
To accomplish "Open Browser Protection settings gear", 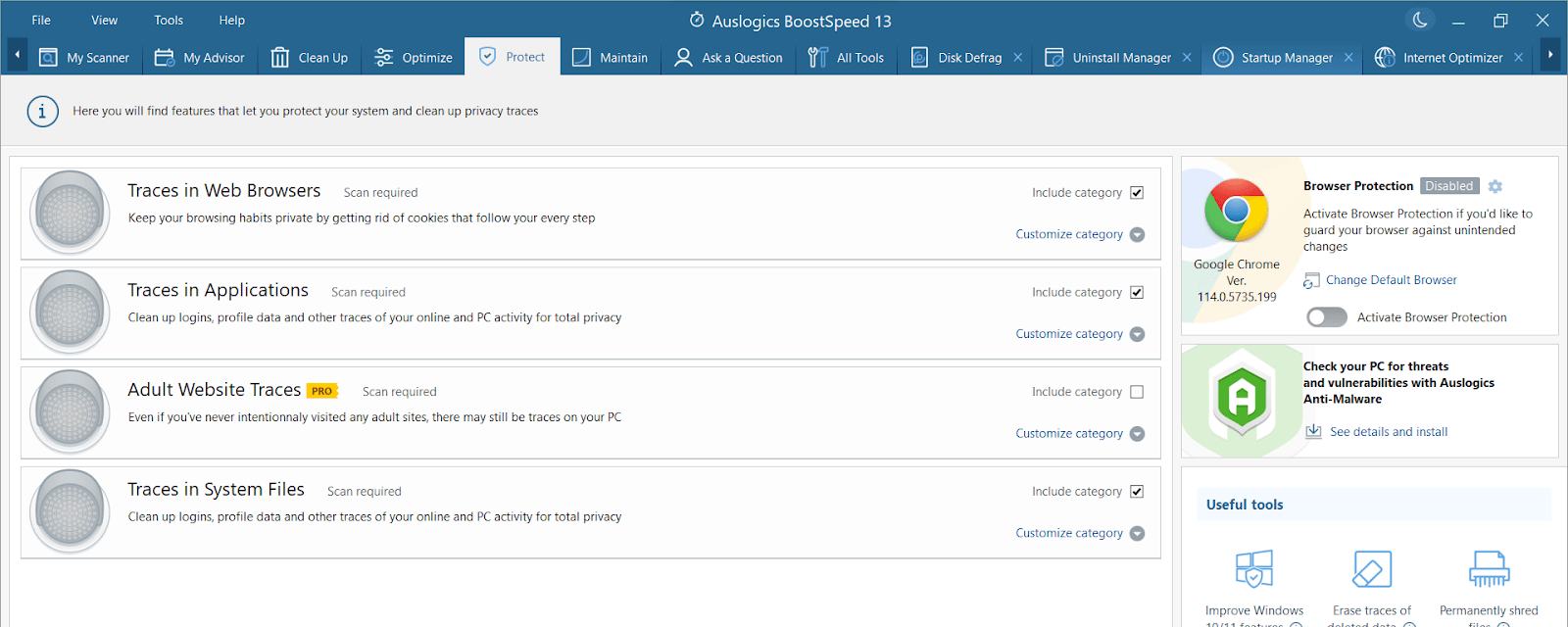I will click(x=1494, y=186).
